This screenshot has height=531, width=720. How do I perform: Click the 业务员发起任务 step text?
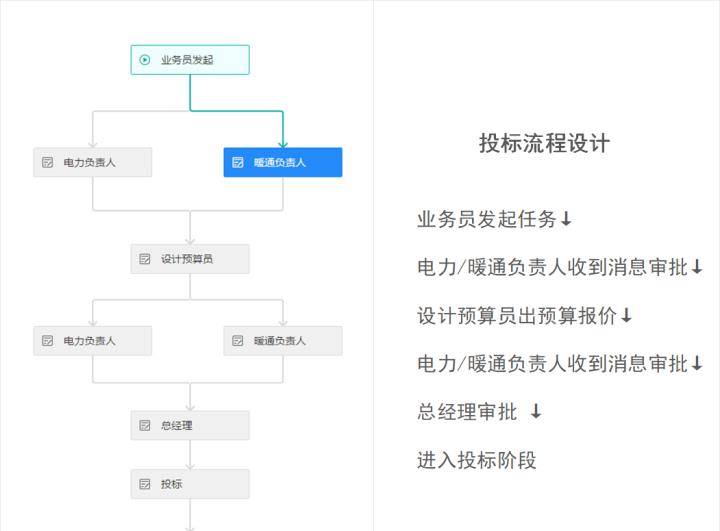click(487, 219)
